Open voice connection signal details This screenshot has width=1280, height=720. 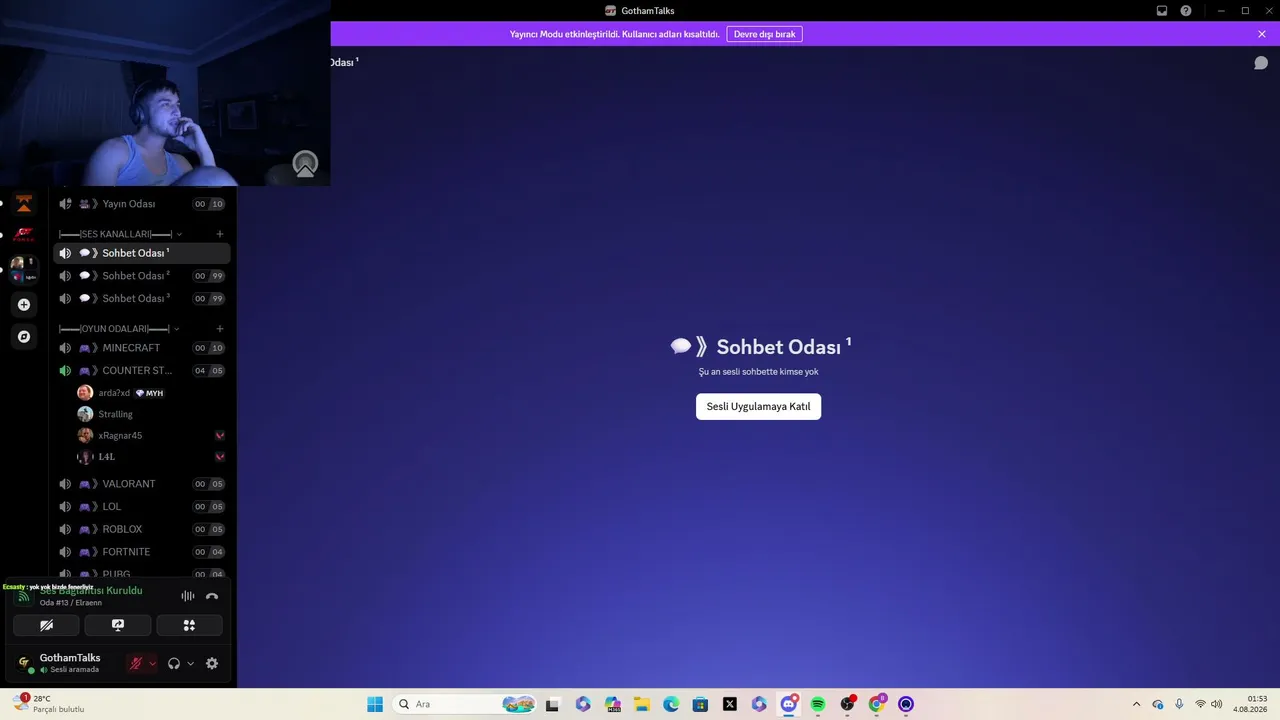pos(23,597)
